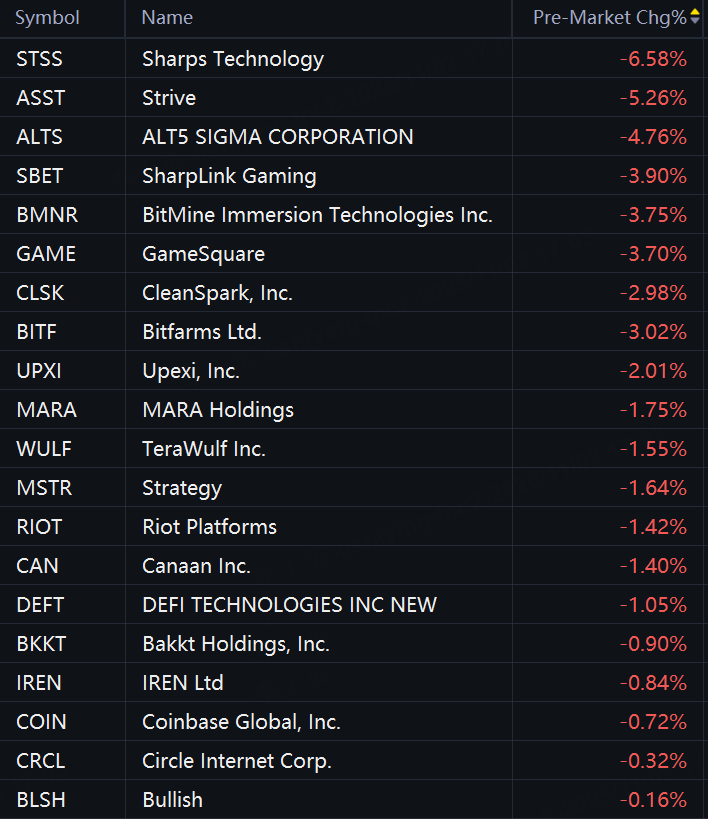Click the sort arrow beside Pre-Market Chg%
This screenshot has width=708, height=819.
[696, 18]
